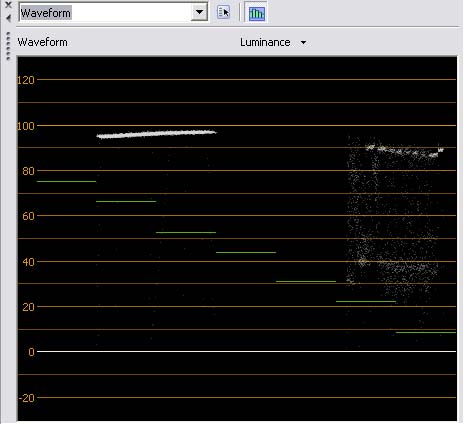Open the scope type dropdown arrow
The height and width of the screenshot is (424, 464).
[x=199, y=12]
